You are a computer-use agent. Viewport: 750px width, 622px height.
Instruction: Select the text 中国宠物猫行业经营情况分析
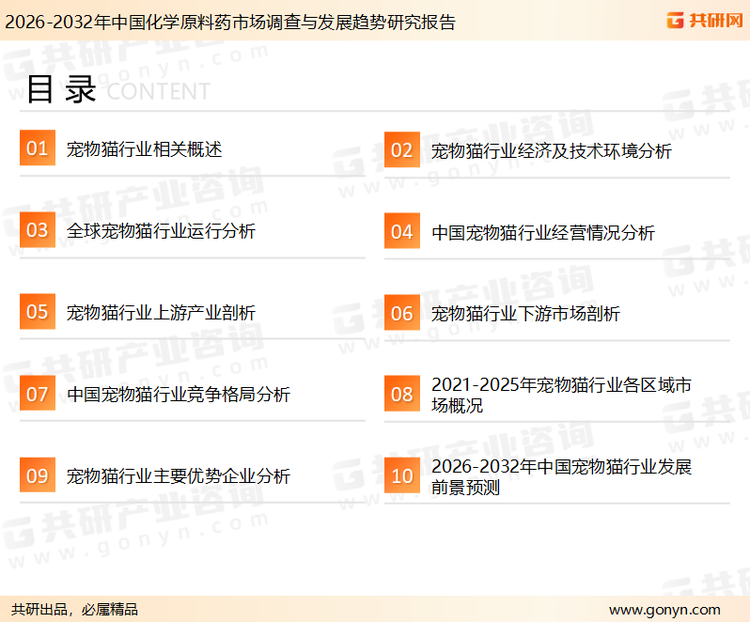pyautogui.click(x=543, y=233)
